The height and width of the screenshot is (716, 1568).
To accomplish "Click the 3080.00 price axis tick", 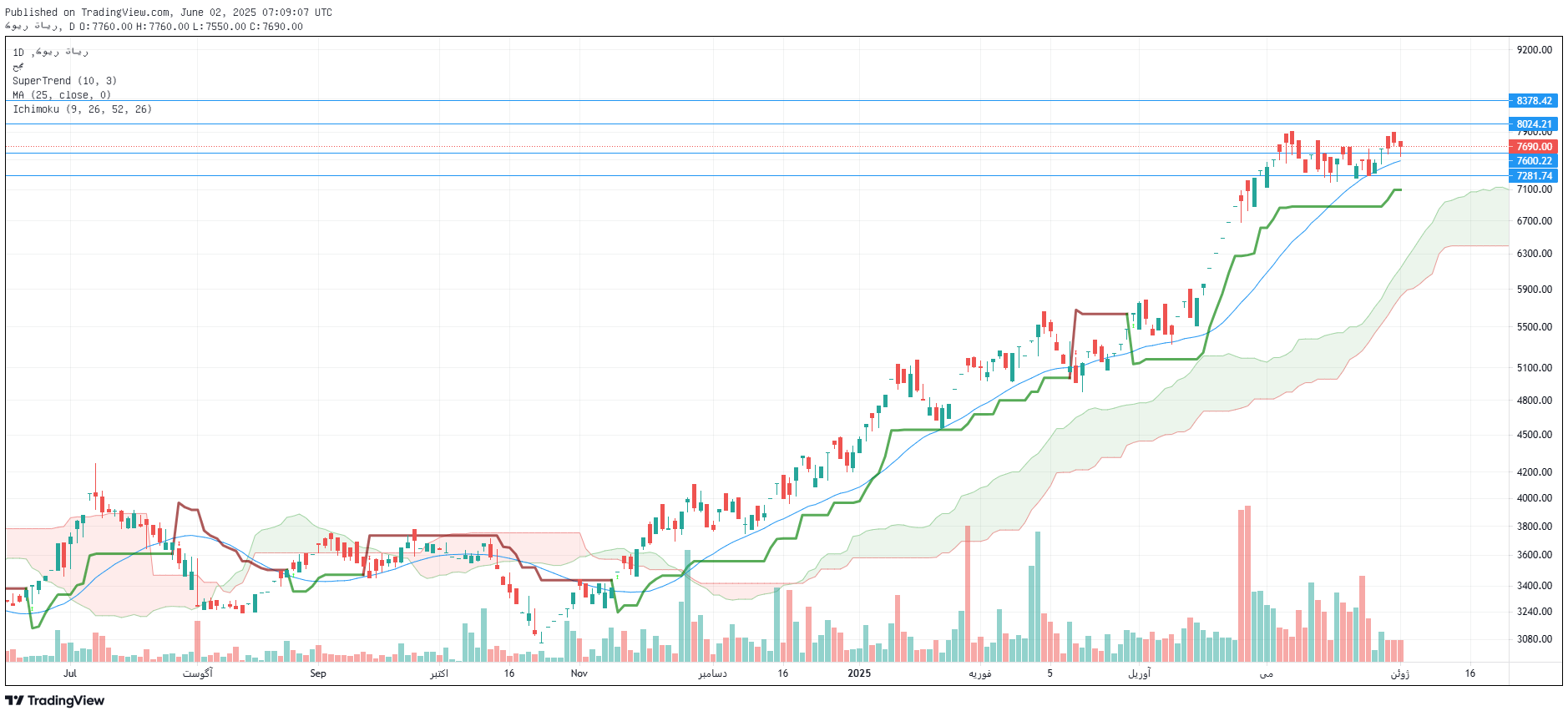I will pyautogui.click(x=1535, y=639).
